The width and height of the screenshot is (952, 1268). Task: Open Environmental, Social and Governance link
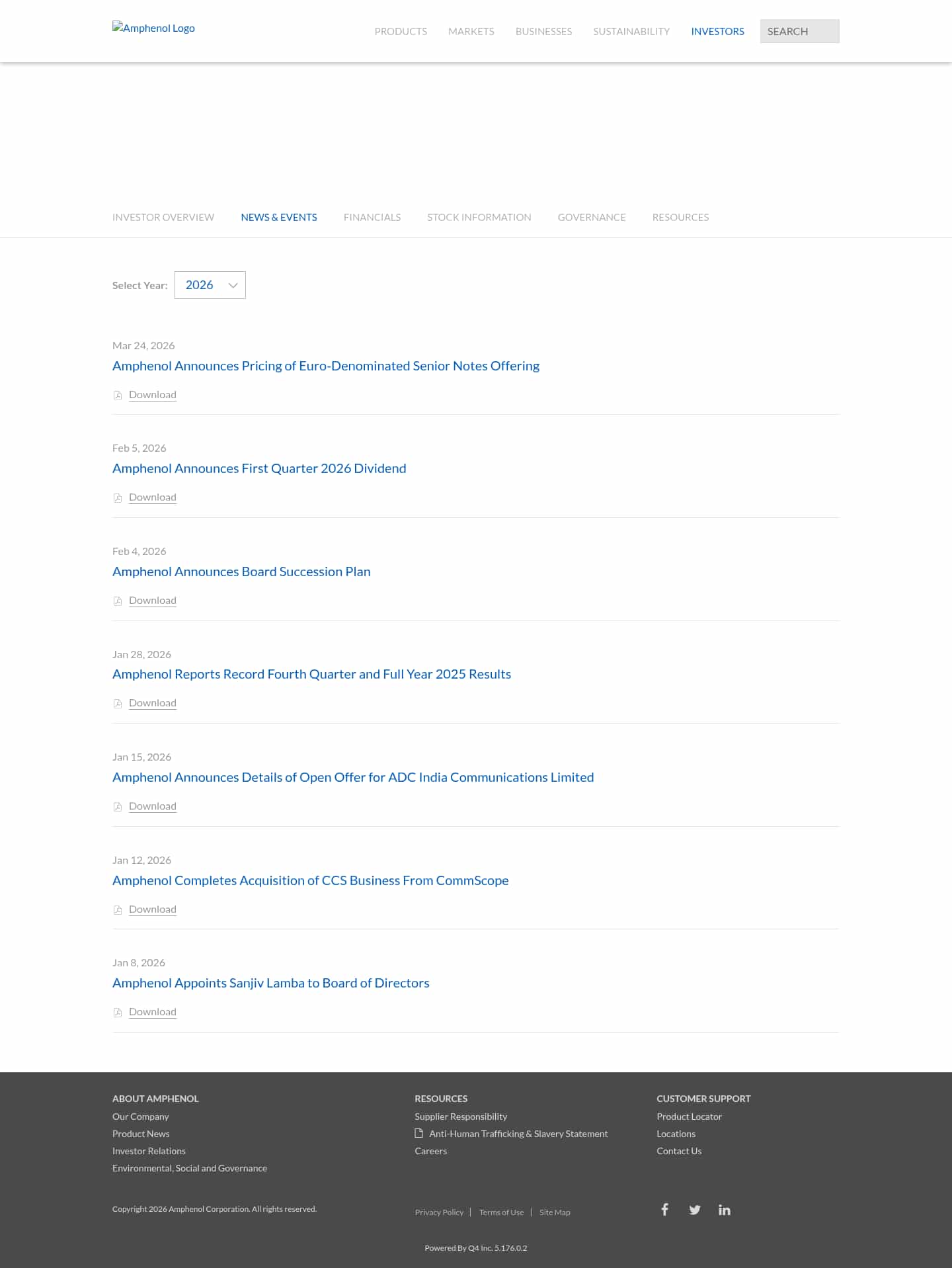[x=190, y=1168]
